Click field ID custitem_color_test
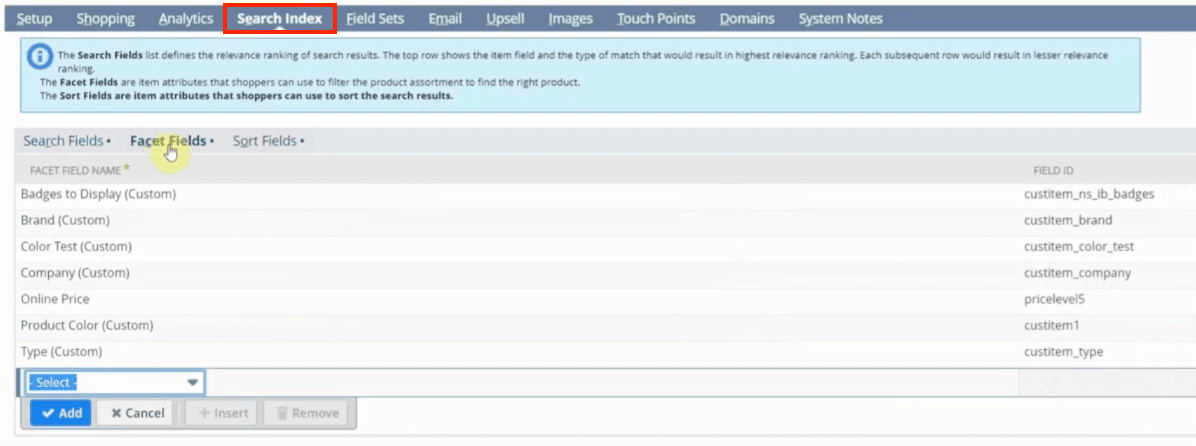 tap(1079, 247)
